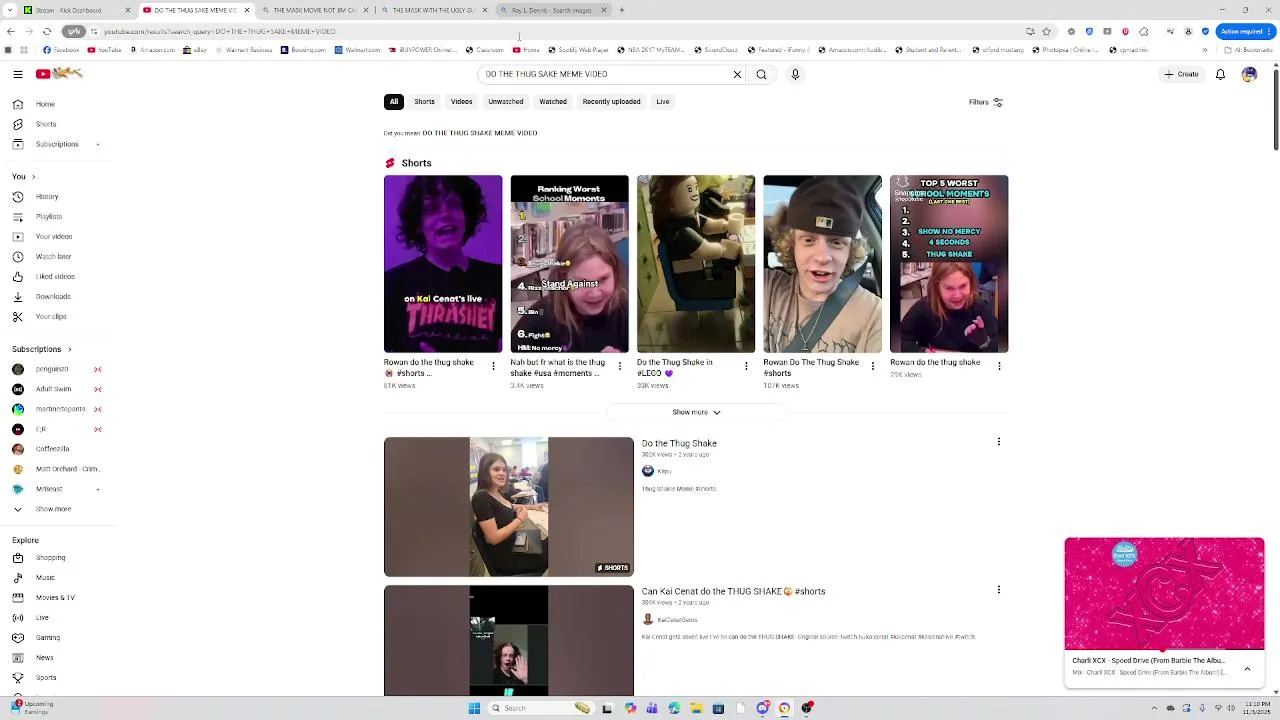
Task: Open options for 'Do the Thug Shake' video
Action: pyautogui.click(x=998, y=441)
